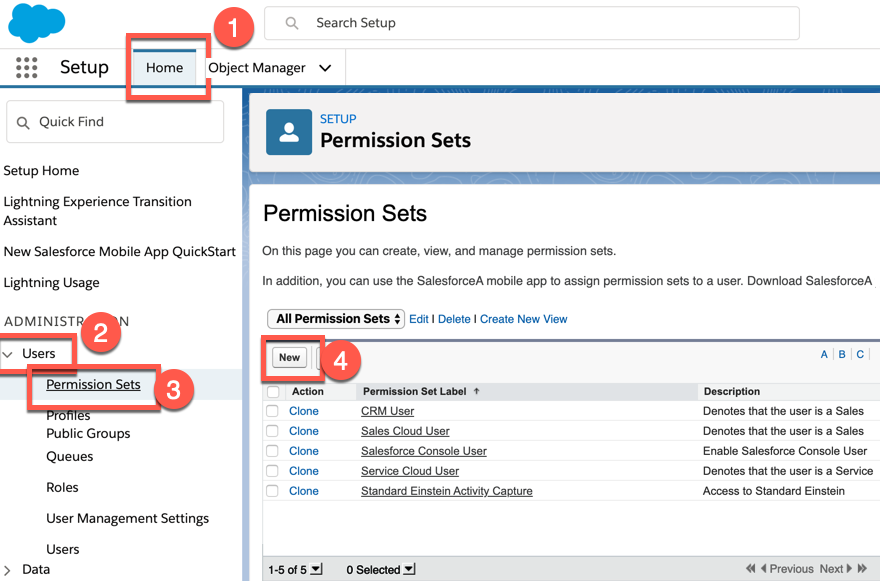This screenshot has width=880, height=581.
Task: Open the Salesforce Console User permission set
Action: click(x=424, y=451)
